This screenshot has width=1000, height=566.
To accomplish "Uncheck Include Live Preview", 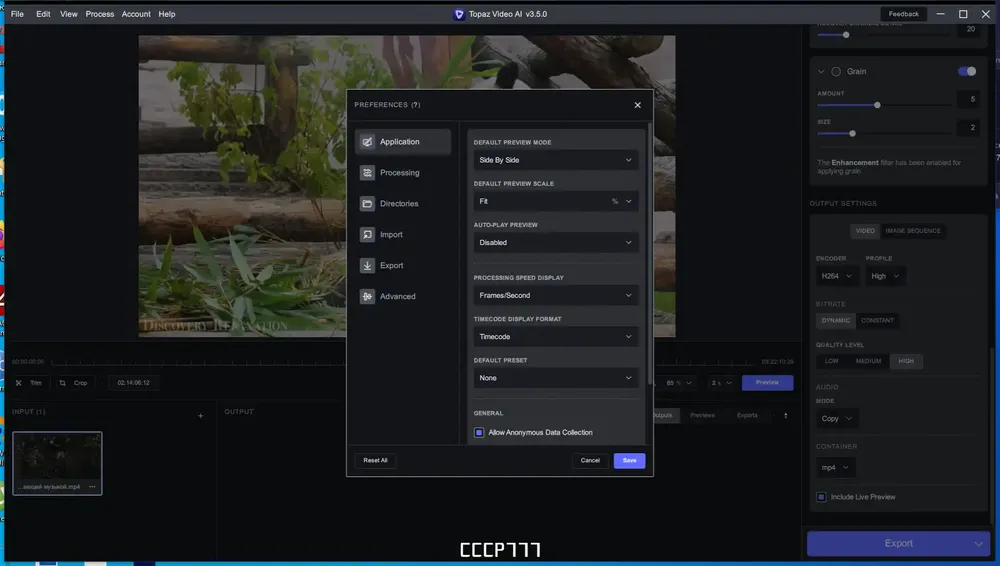I will tap(822, 497).
